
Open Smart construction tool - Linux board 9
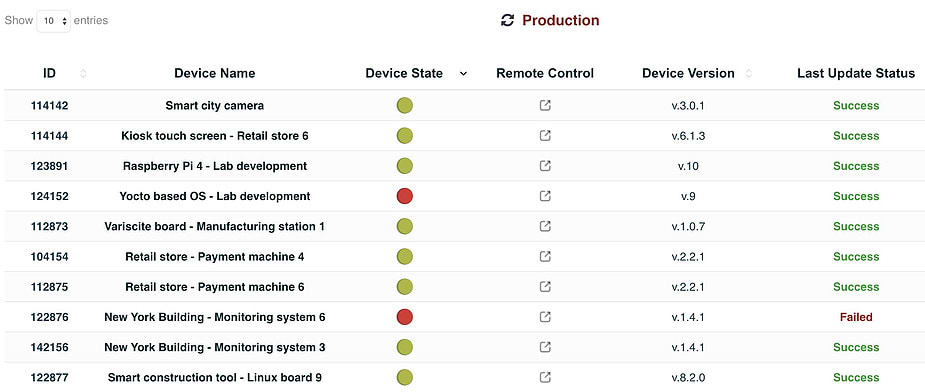pos(215,377)
